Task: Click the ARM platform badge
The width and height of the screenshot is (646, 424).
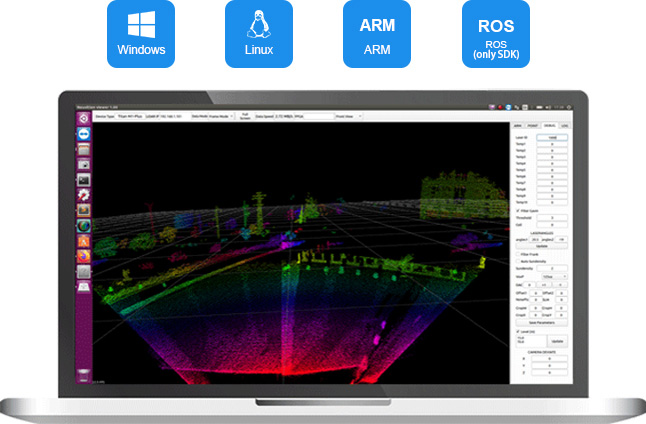Action: (377, 34)
